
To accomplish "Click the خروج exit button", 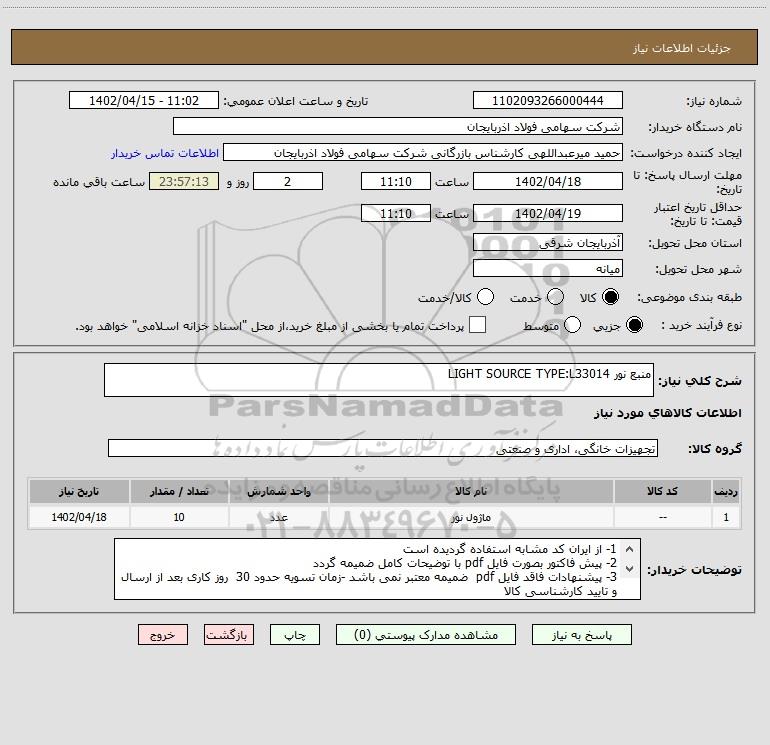I will [x=163, y=635].
